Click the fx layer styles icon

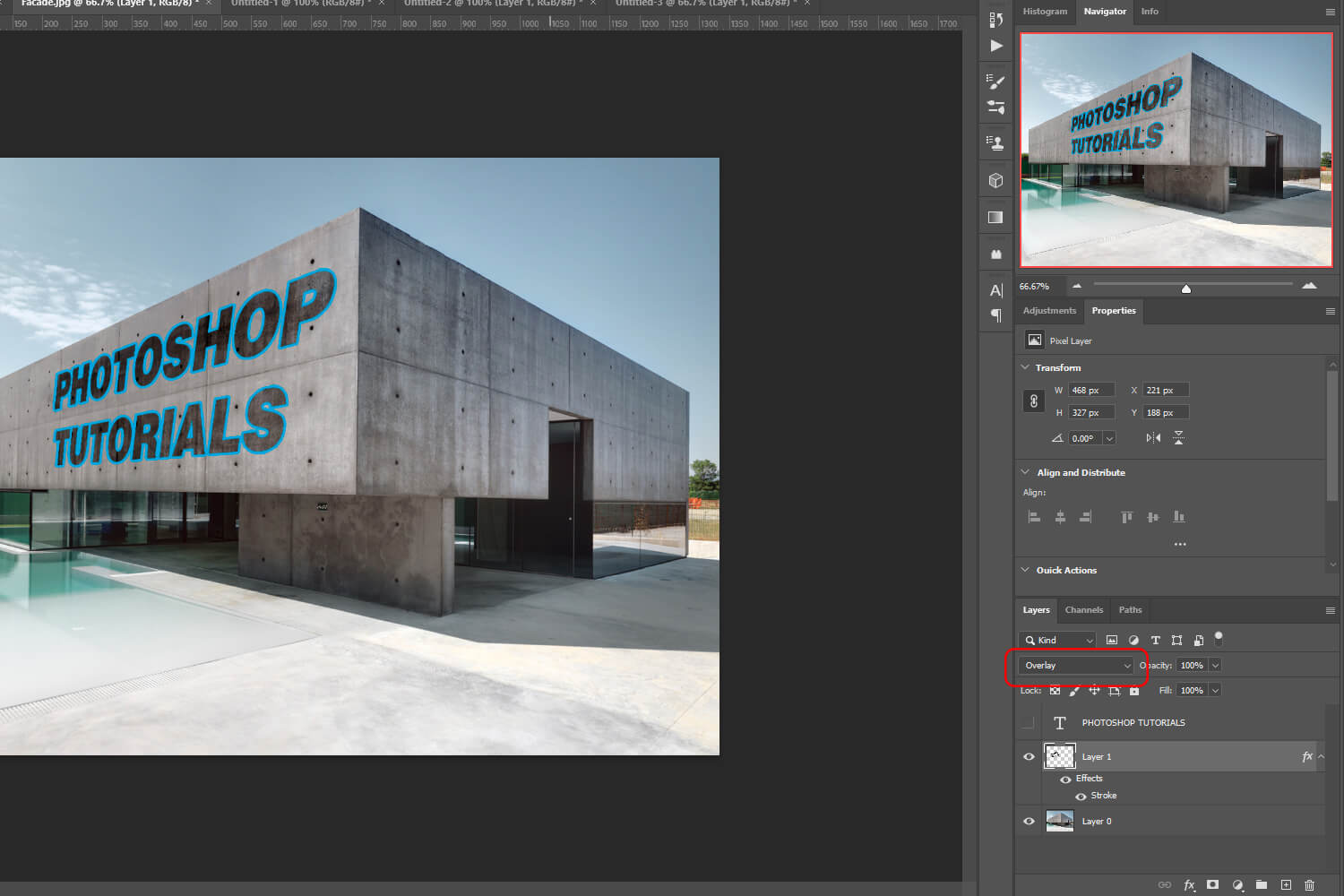pos(1189,885)
